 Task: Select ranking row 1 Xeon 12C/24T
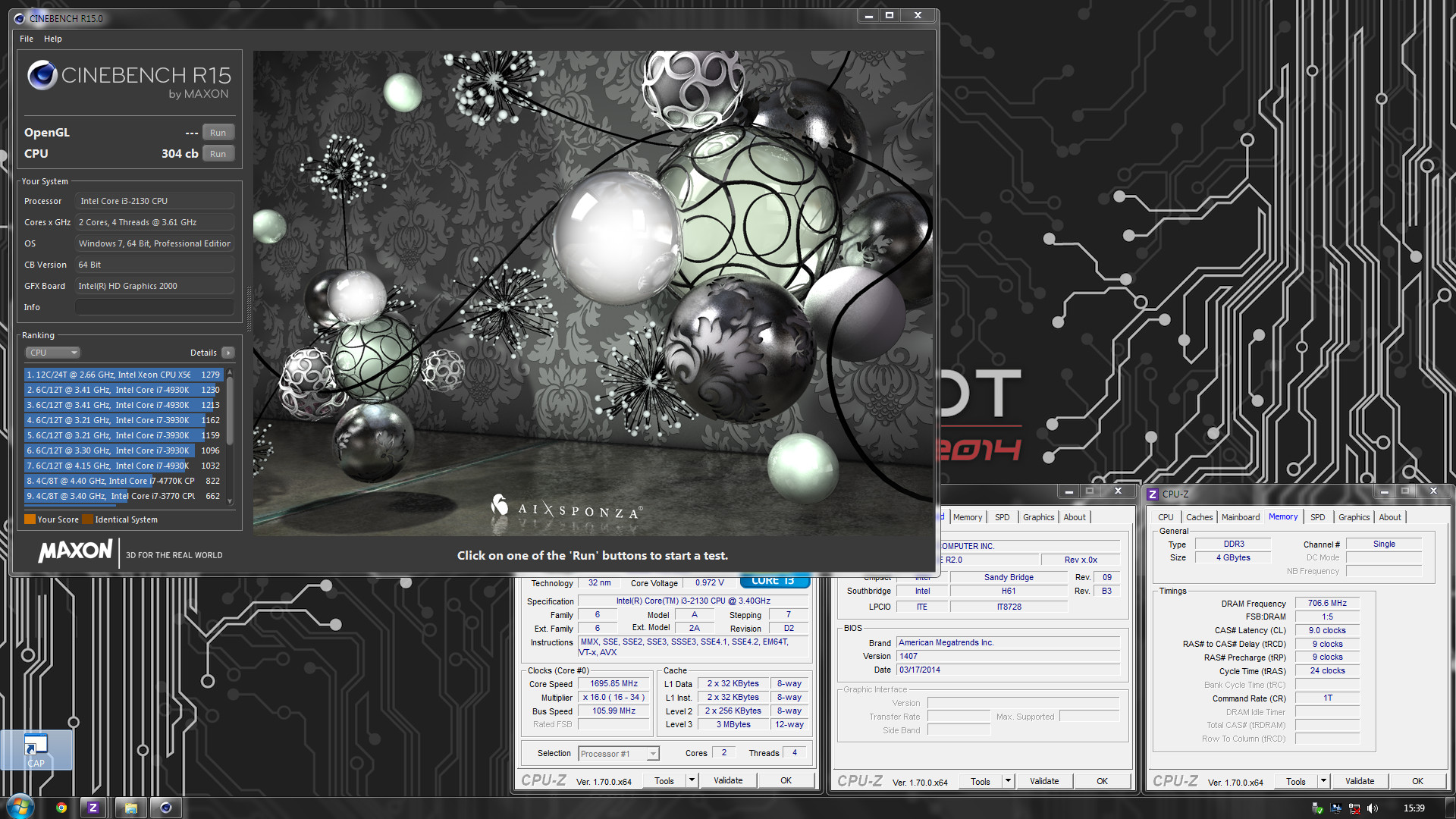tap(124, 375)
